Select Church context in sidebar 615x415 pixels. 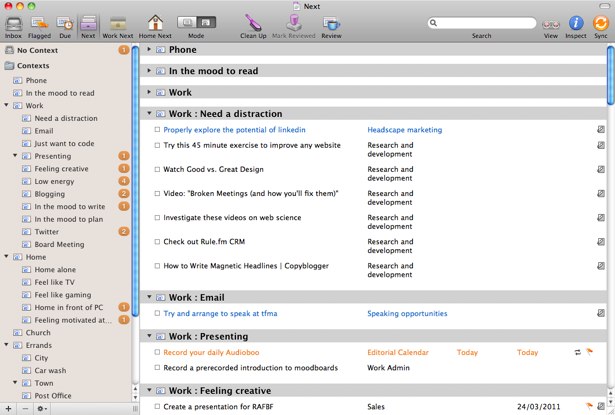pos(38,333)
